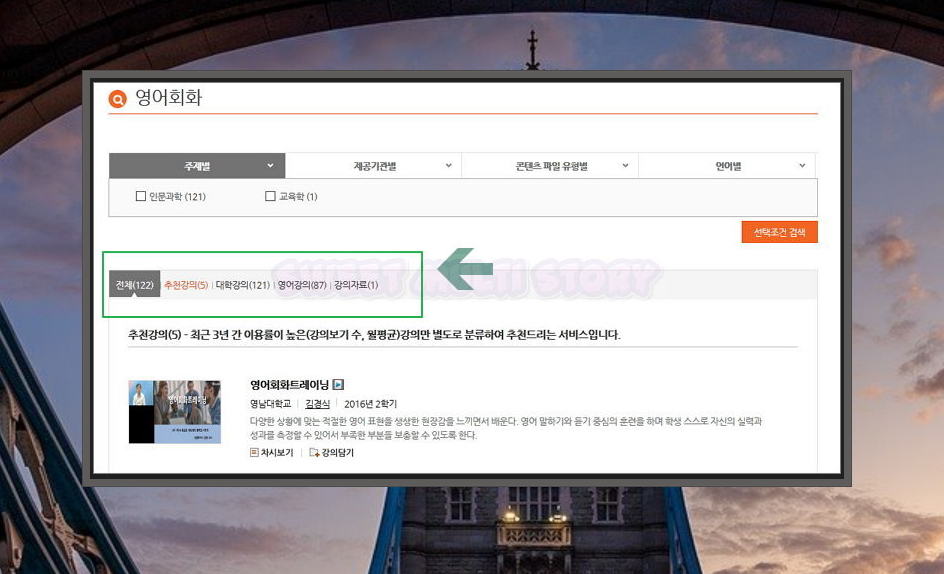944x574 pixels.
Task: Switch to the 강의자료(1) tab
Action: click(356, 285)
